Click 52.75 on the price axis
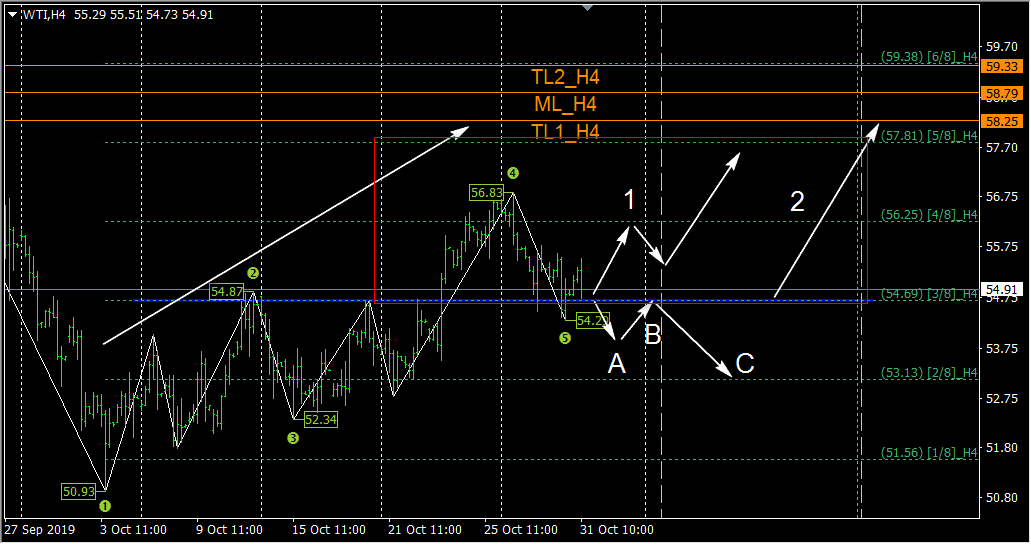Image resolution: width=1031 pixels, height=544 pixels. pyautogui.click(x=1001, y=399)
